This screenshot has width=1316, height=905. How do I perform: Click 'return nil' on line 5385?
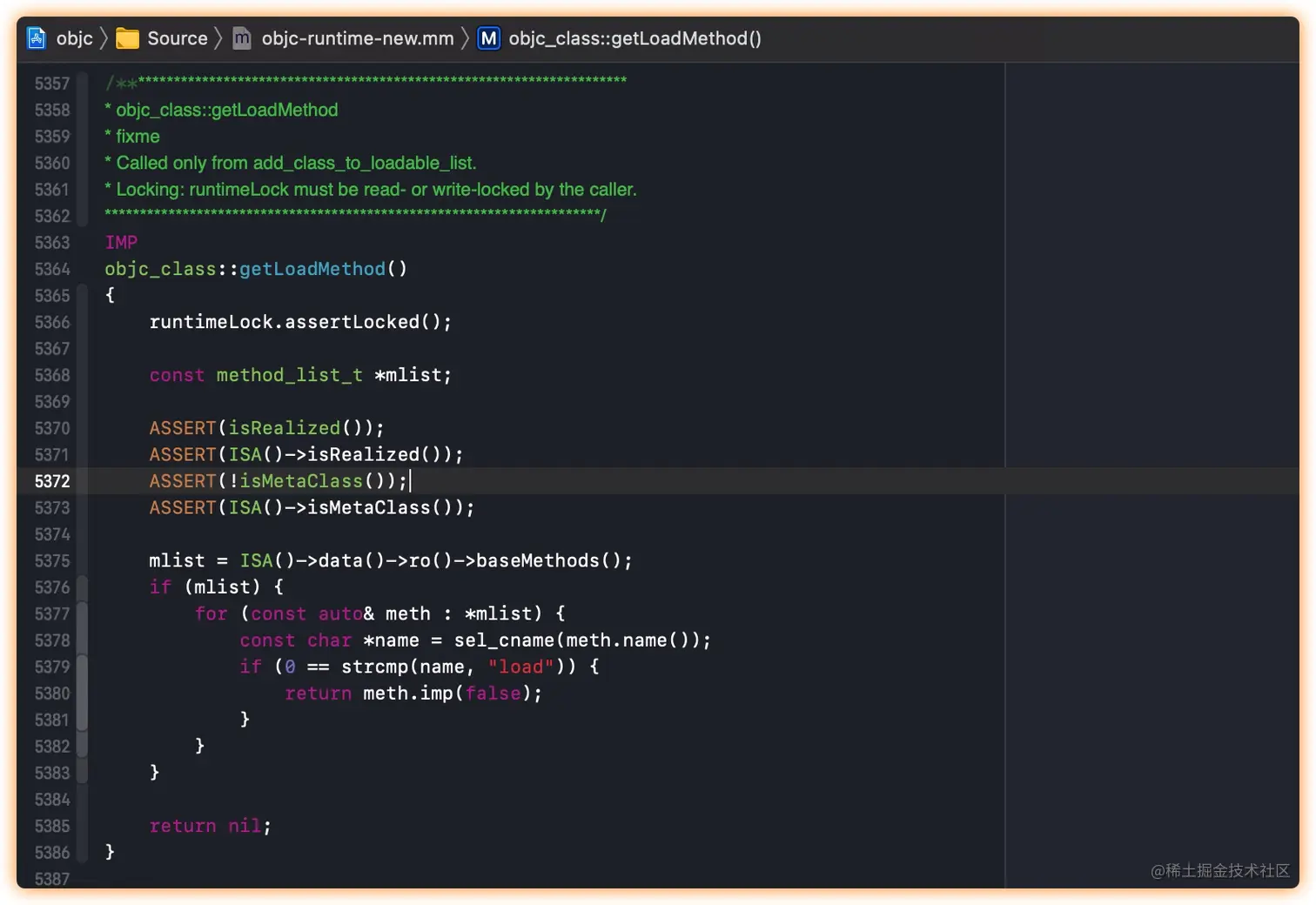[x=210, y=826]
